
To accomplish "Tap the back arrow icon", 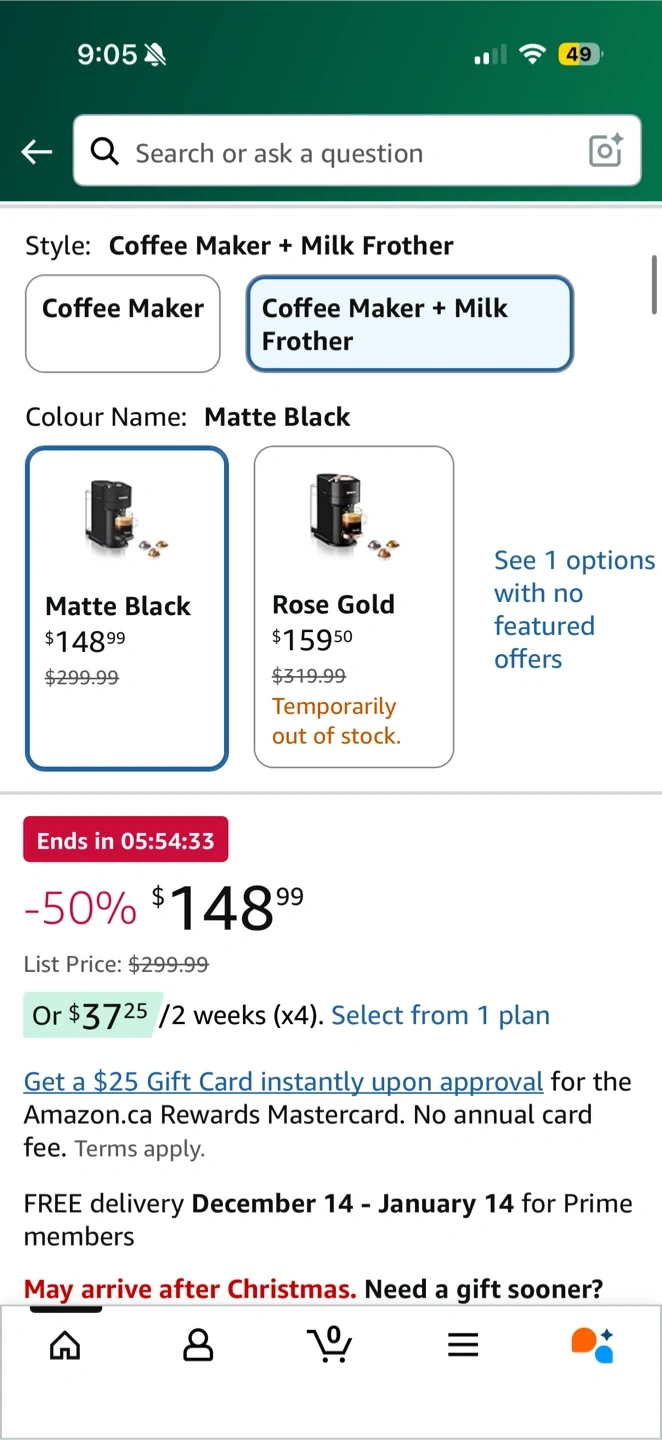I will point(37,152).
